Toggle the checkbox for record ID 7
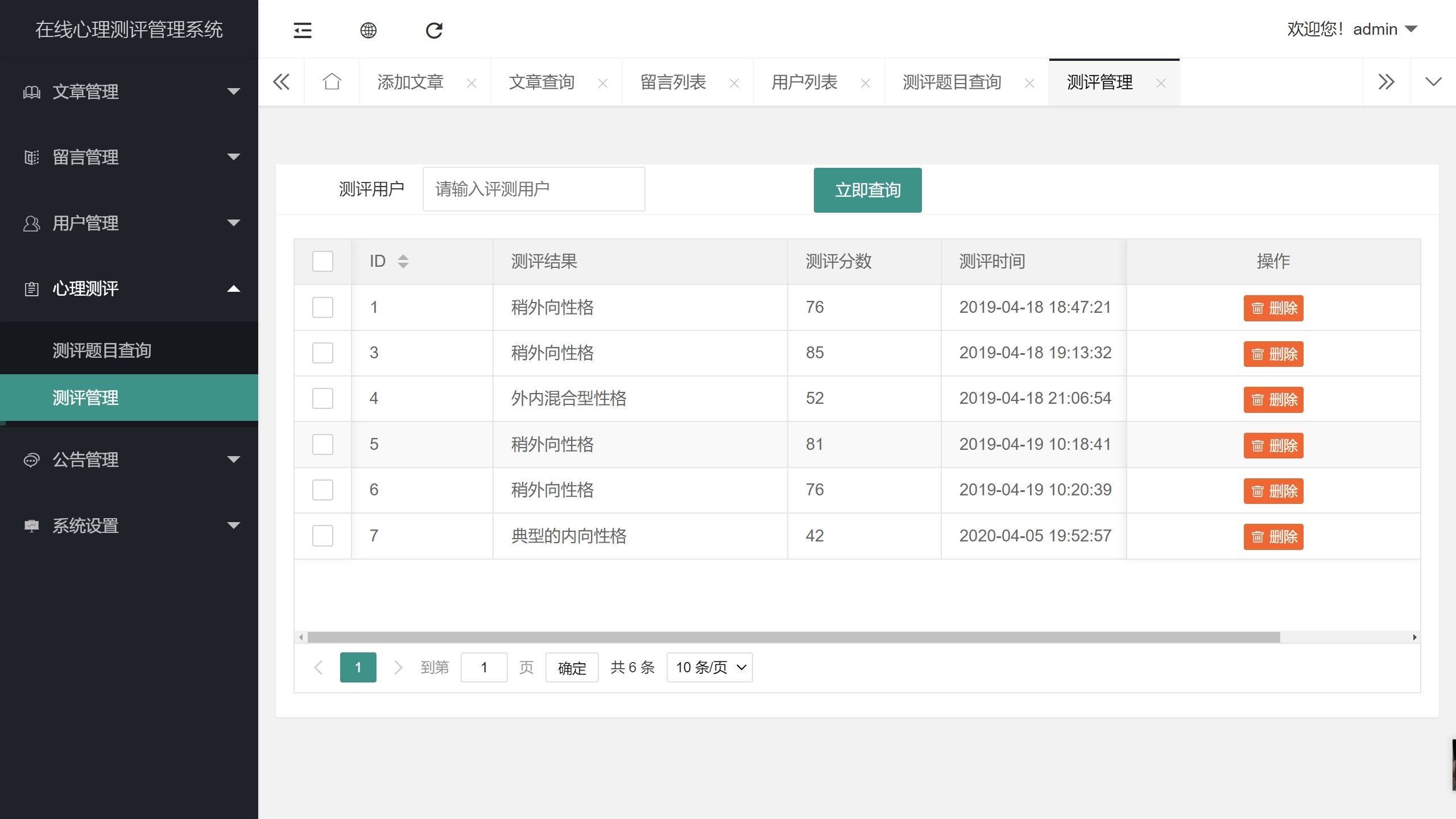 pyautogui.click(x=323, y=535)
